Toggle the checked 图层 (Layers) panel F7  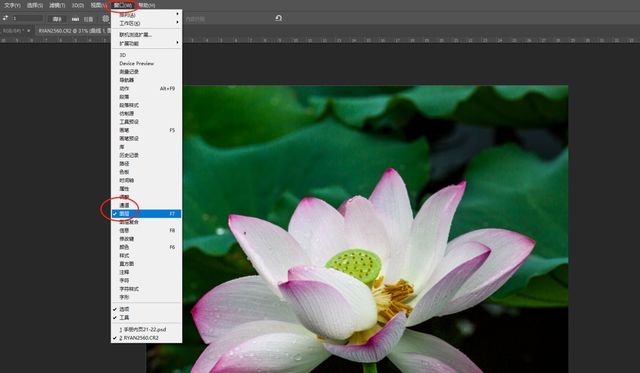[147, 213]
